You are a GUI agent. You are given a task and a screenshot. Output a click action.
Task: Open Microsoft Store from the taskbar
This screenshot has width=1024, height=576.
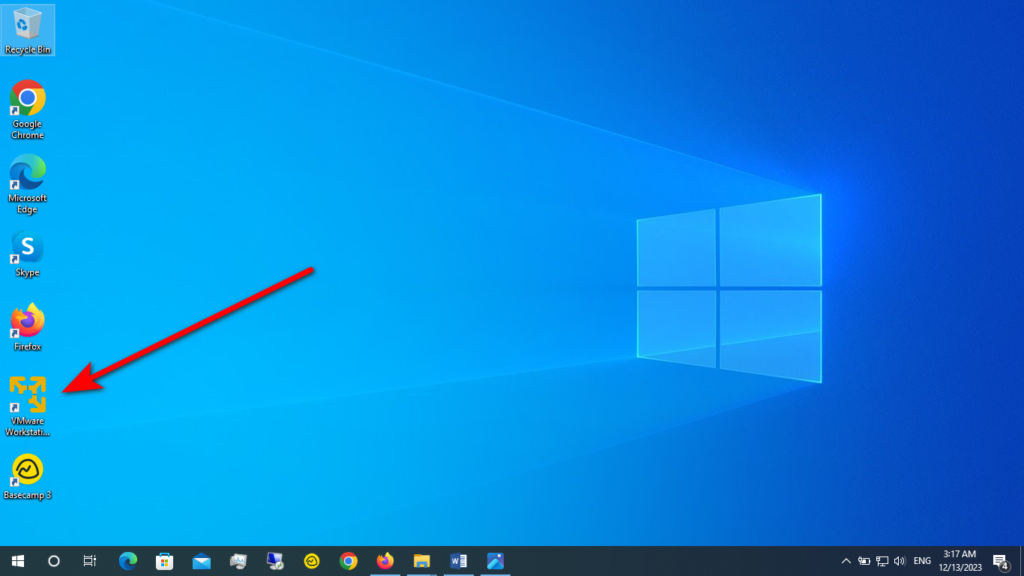tap(165, 561)
